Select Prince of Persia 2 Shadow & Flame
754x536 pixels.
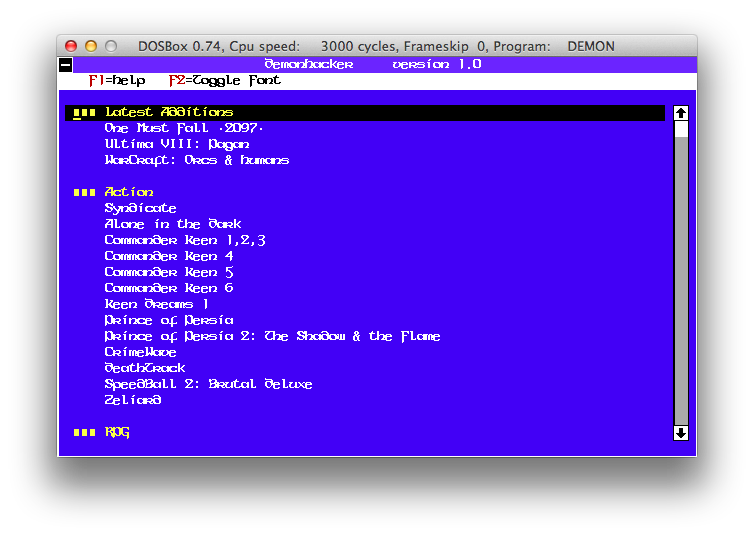[x=272, y=336]
